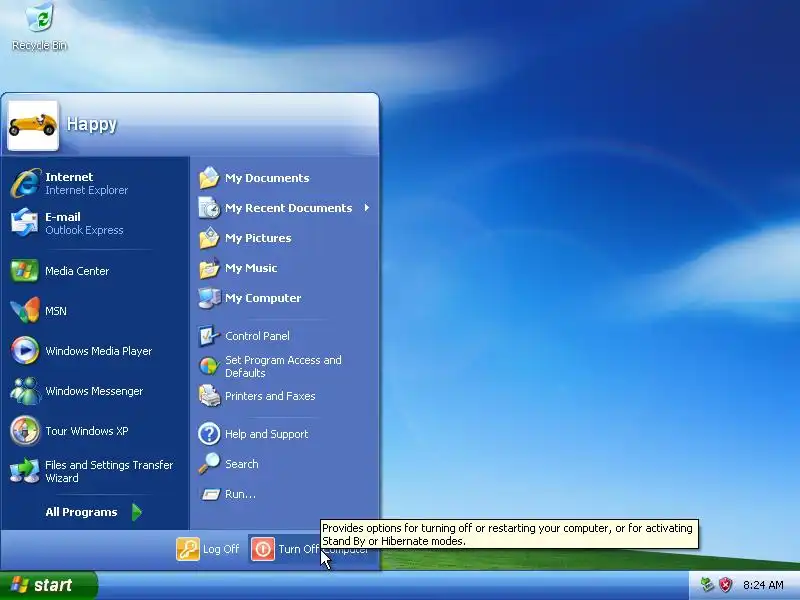Viewport: 800px width, 600px height.
Task: Launch MSN butterfly icon
Action: 25,311
